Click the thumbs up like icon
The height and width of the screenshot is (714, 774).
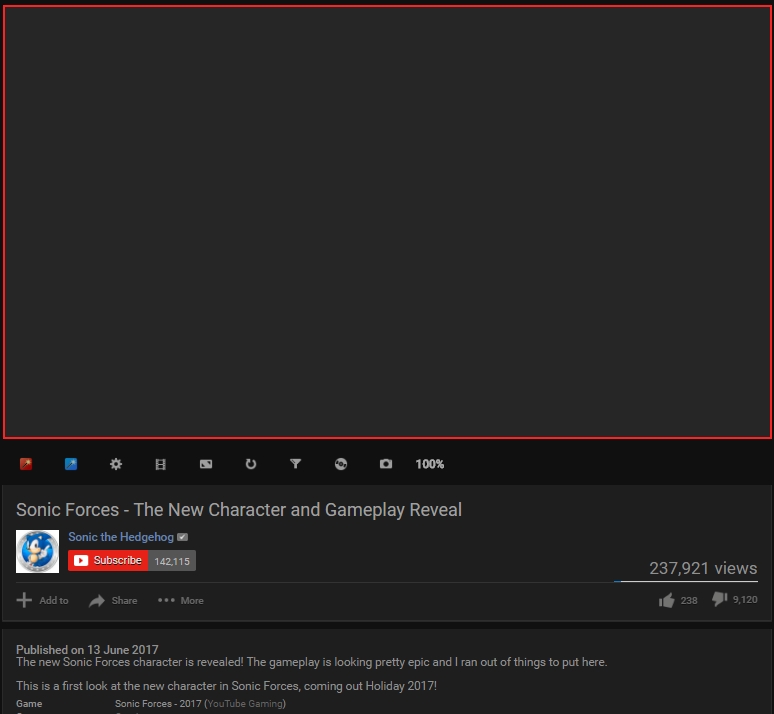pos(666,600)
